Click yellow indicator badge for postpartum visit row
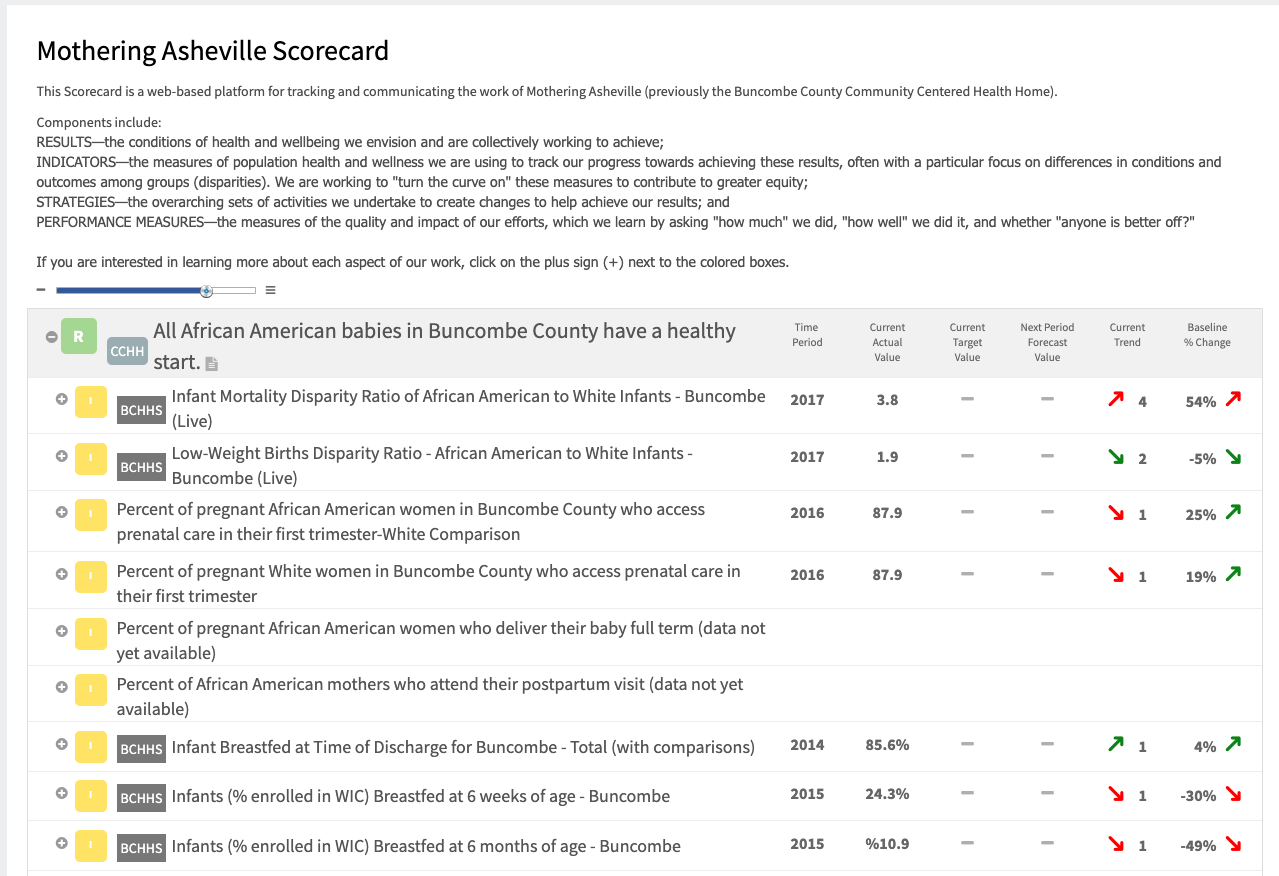1279x876 pixels. 91,688
